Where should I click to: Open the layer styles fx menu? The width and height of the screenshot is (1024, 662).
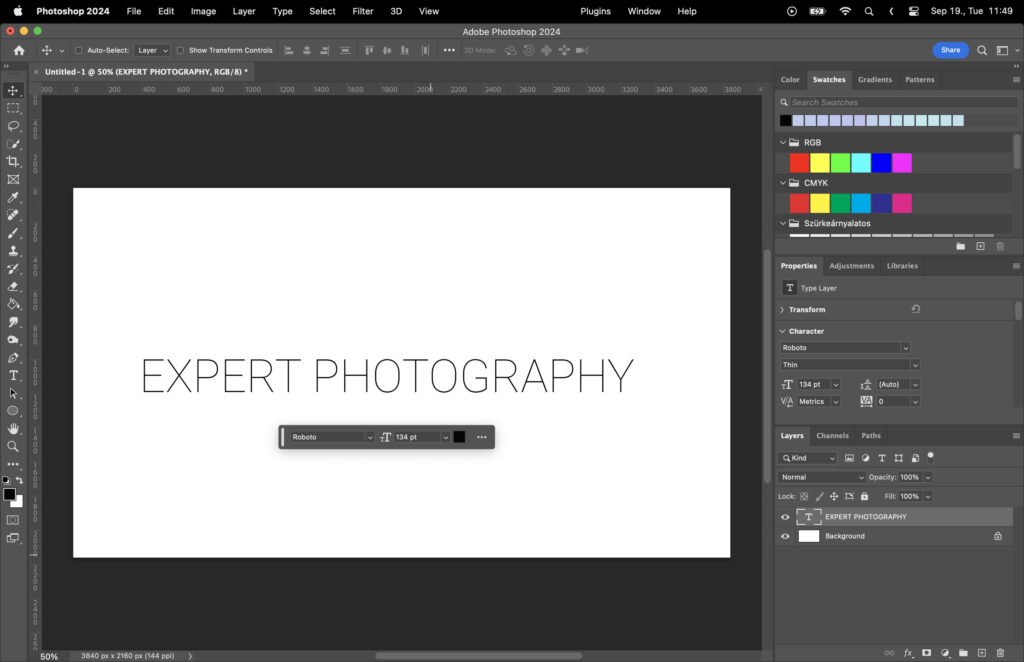coord(907,652)
